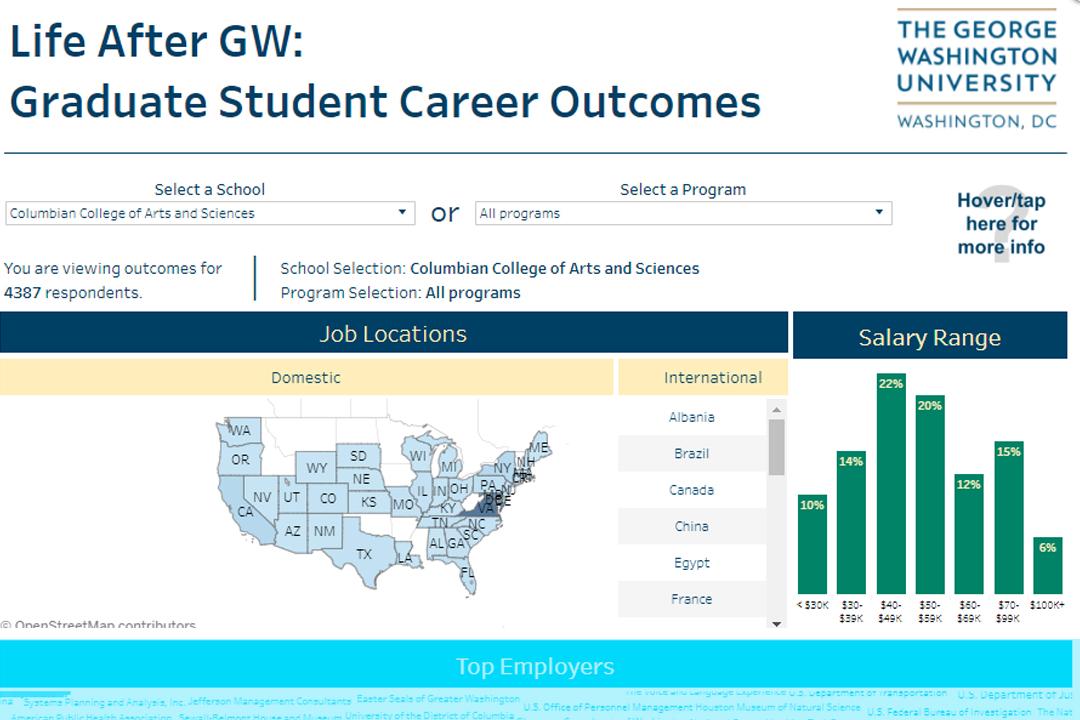Select U.S. Department of Transportation employer
Screen dimensions: 1080x720
[867, 691]
